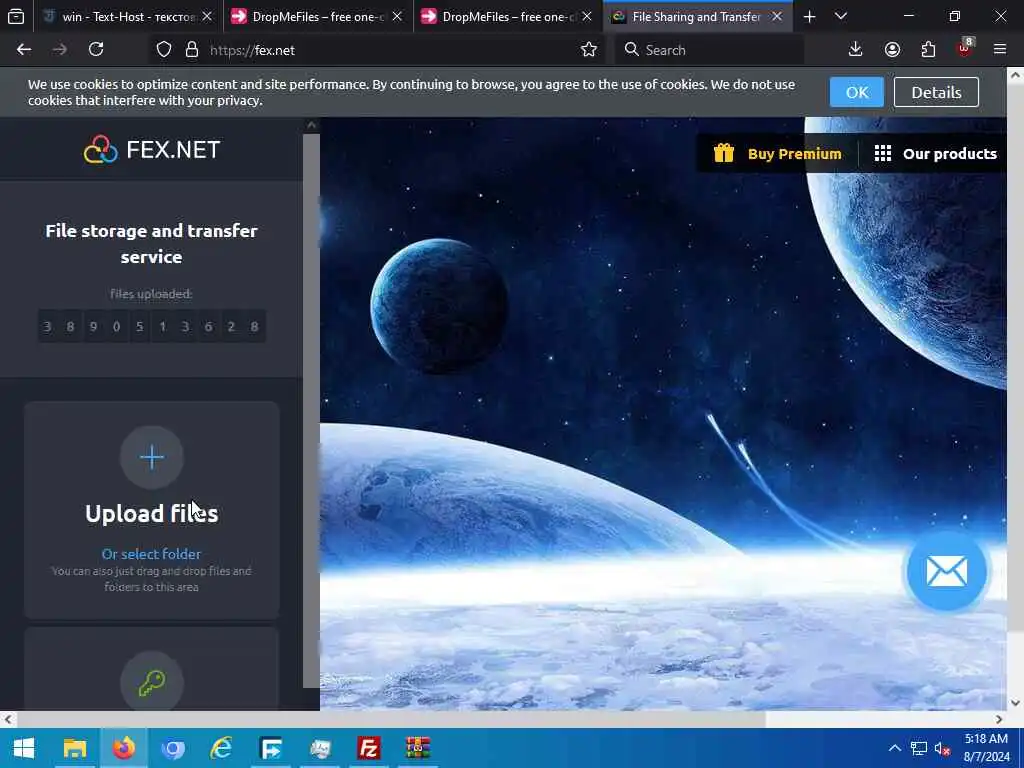Click the sidebar scroll up arrow
Screen dimensions: 1024x768
tap(312, 125)
